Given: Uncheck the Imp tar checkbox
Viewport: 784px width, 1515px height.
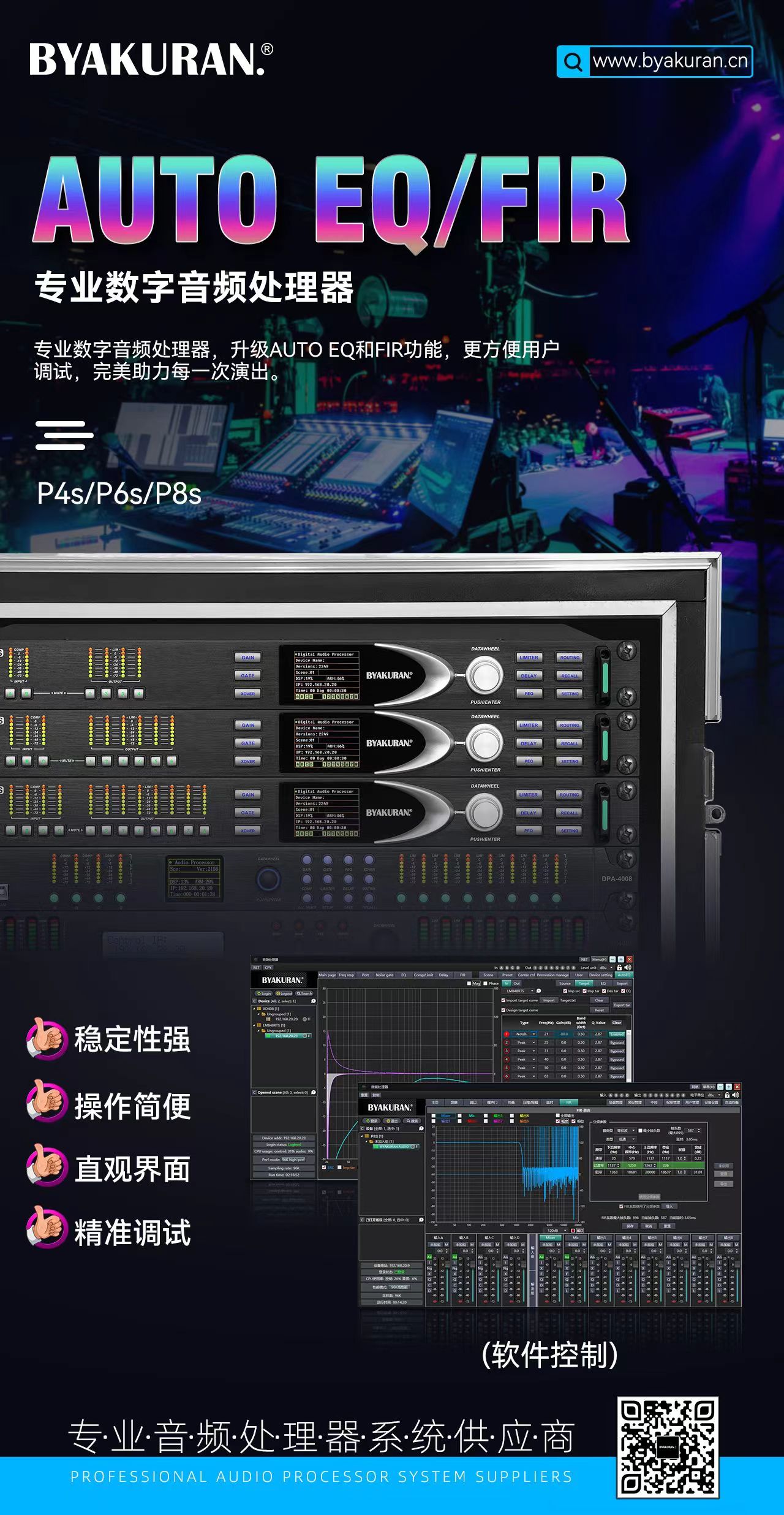Looking at the screenshot, I should [x=584, y=991].
